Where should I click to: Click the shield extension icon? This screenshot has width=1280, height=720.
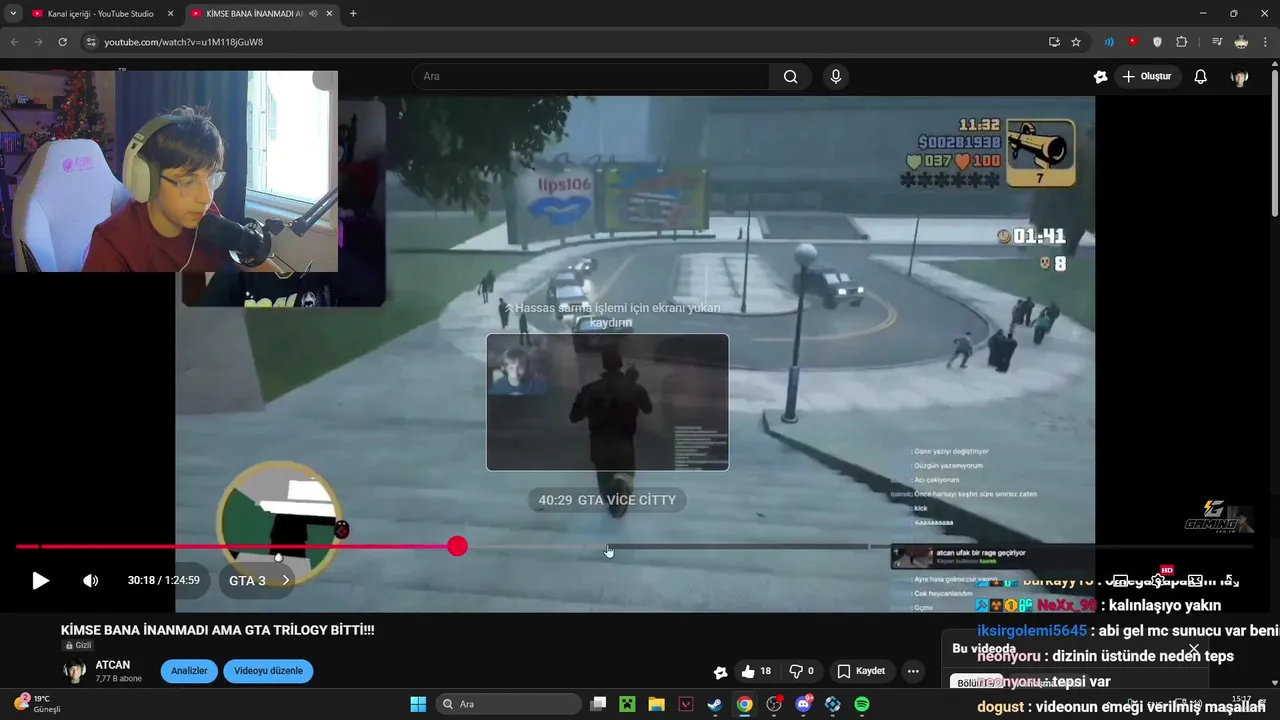[x=1157, y=42]
